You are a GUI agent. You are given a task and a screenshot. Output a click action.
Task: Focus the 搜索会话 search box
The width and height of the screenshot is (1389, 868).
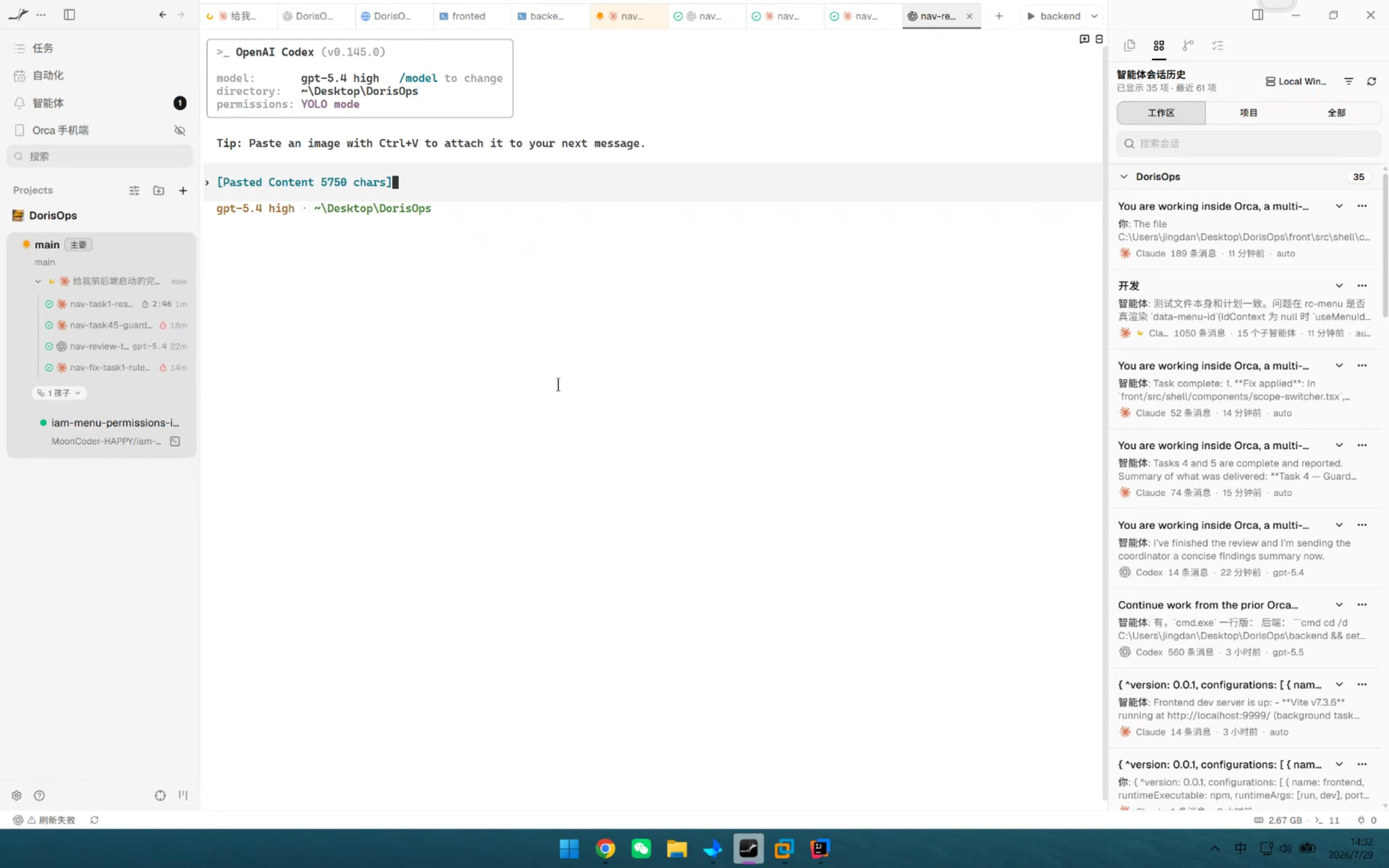coord(1249,143)
